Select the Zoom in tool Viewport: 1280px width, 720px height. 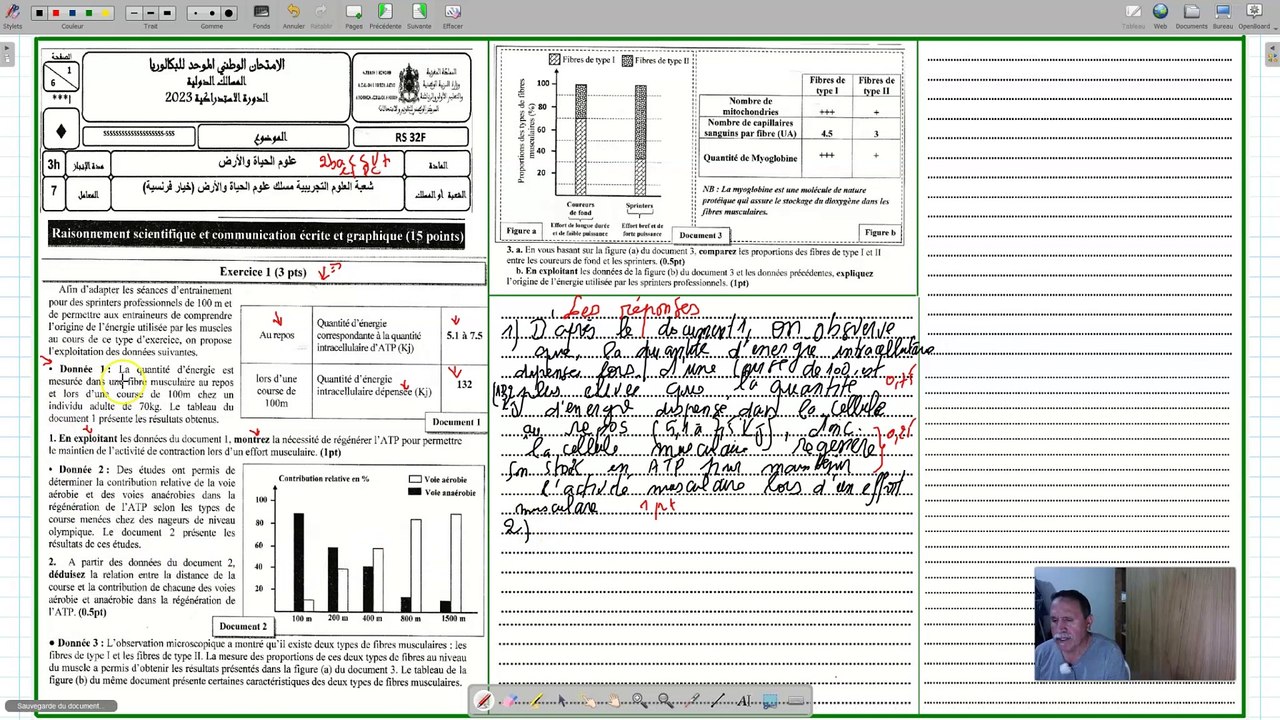pyautogui.click(x=639, y=701)
